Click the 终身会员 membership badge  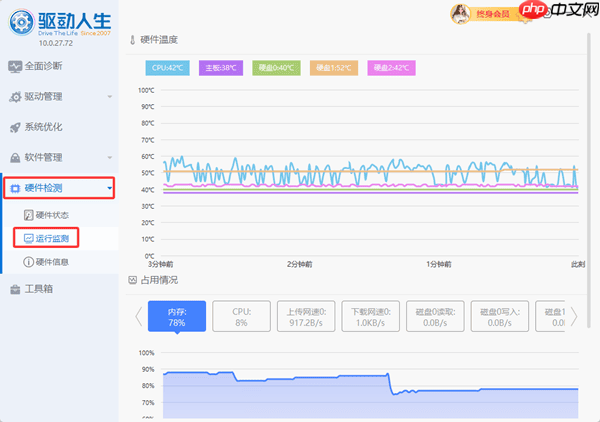click(x=492, y=14)
